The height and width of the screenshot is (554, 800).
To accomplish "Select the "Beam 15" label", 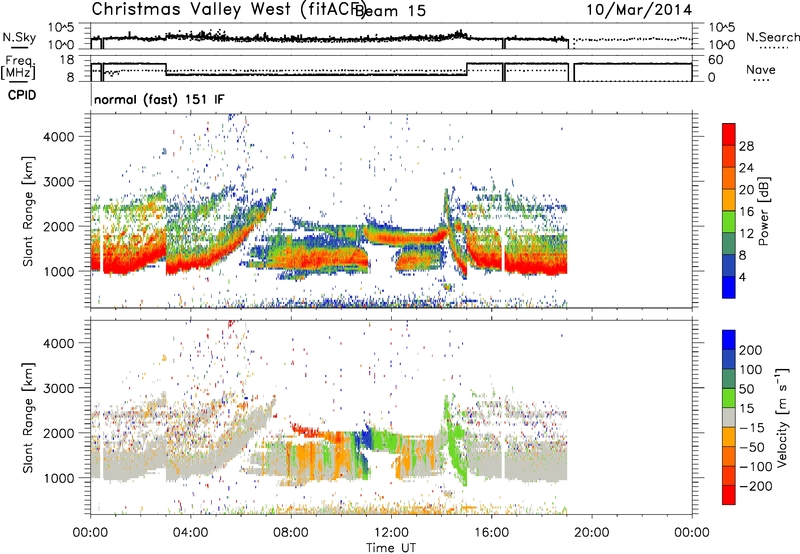I will [x=390, y=10].
